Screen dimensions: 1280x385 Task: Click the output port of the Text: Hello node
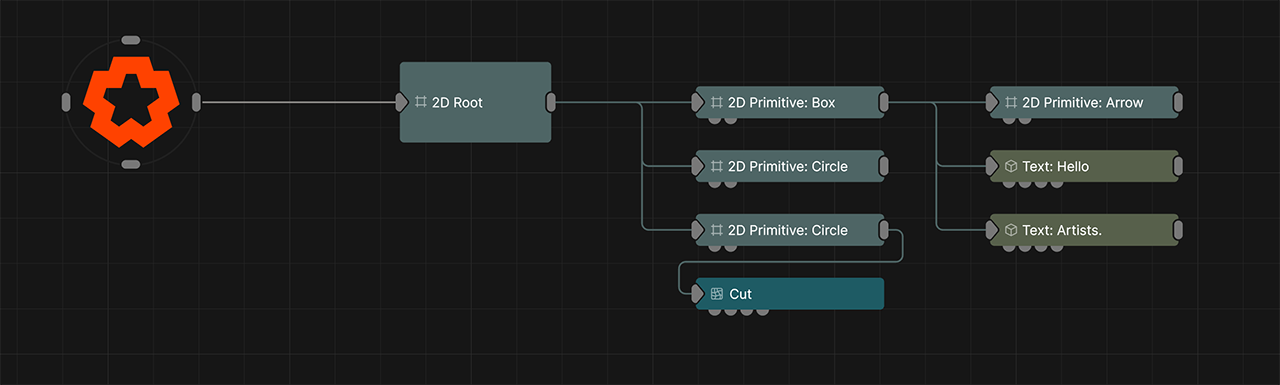tap(1179, 166)
